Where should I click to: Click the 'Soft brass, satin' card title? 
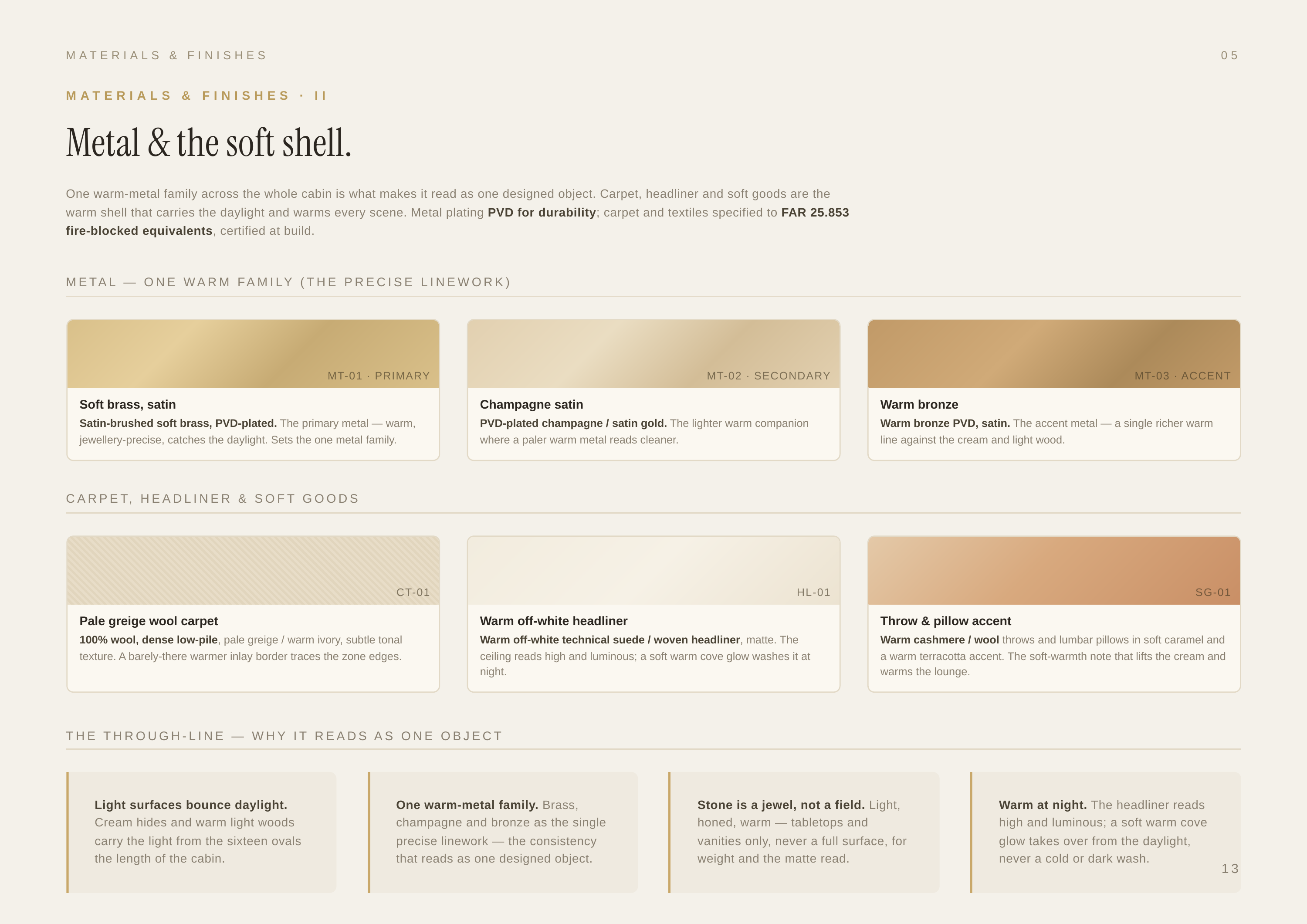pos(128,404)
